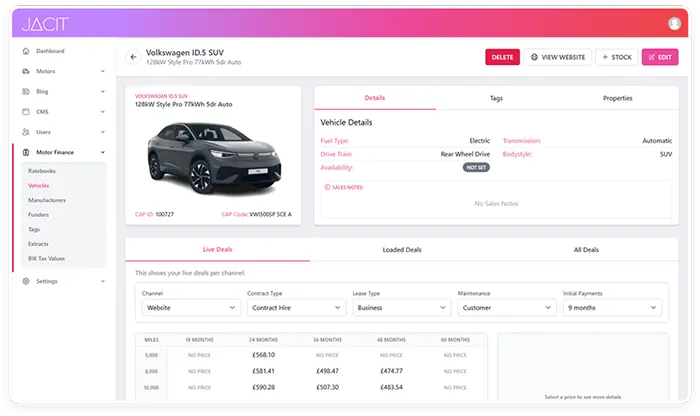
Task: Select the £483.54 price cell
Action: [x=391, y=387]
